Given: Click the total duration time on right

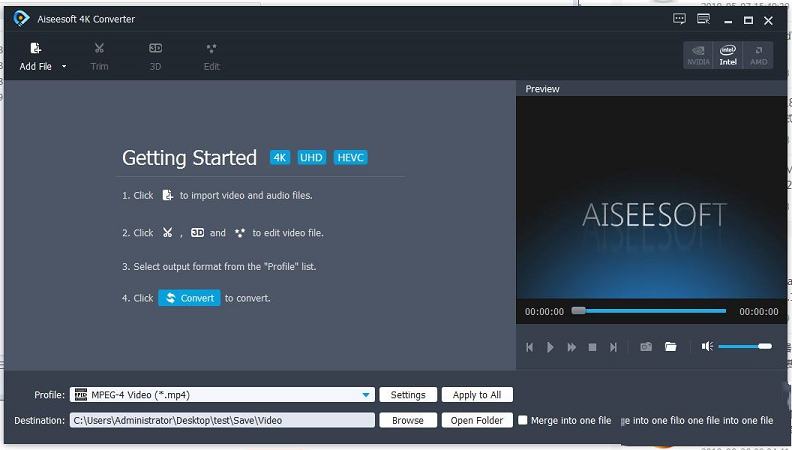Looking at the screenshot, I should pos(759,312).
